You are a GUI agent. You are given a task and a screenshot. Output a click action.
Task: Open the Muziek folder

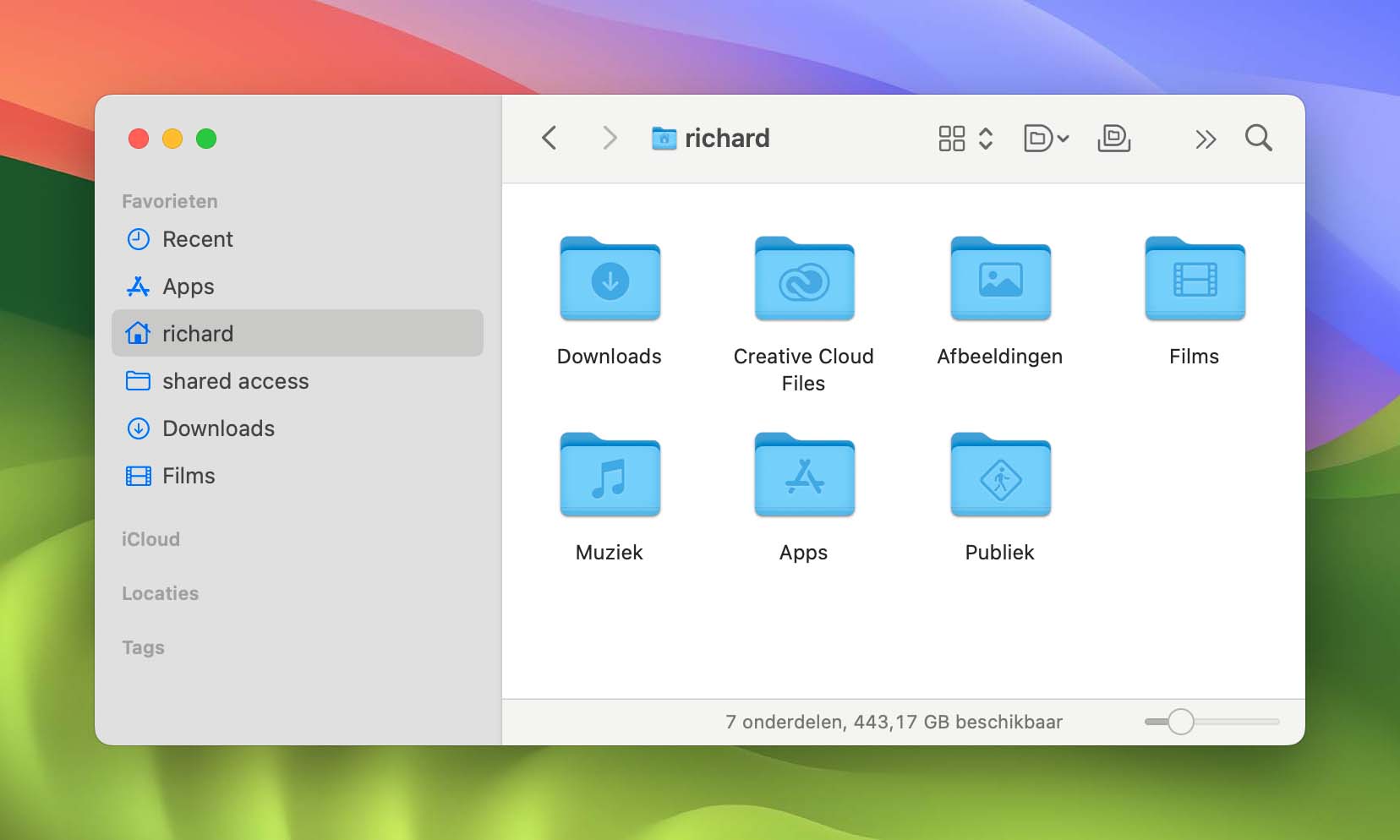[609, 476]
